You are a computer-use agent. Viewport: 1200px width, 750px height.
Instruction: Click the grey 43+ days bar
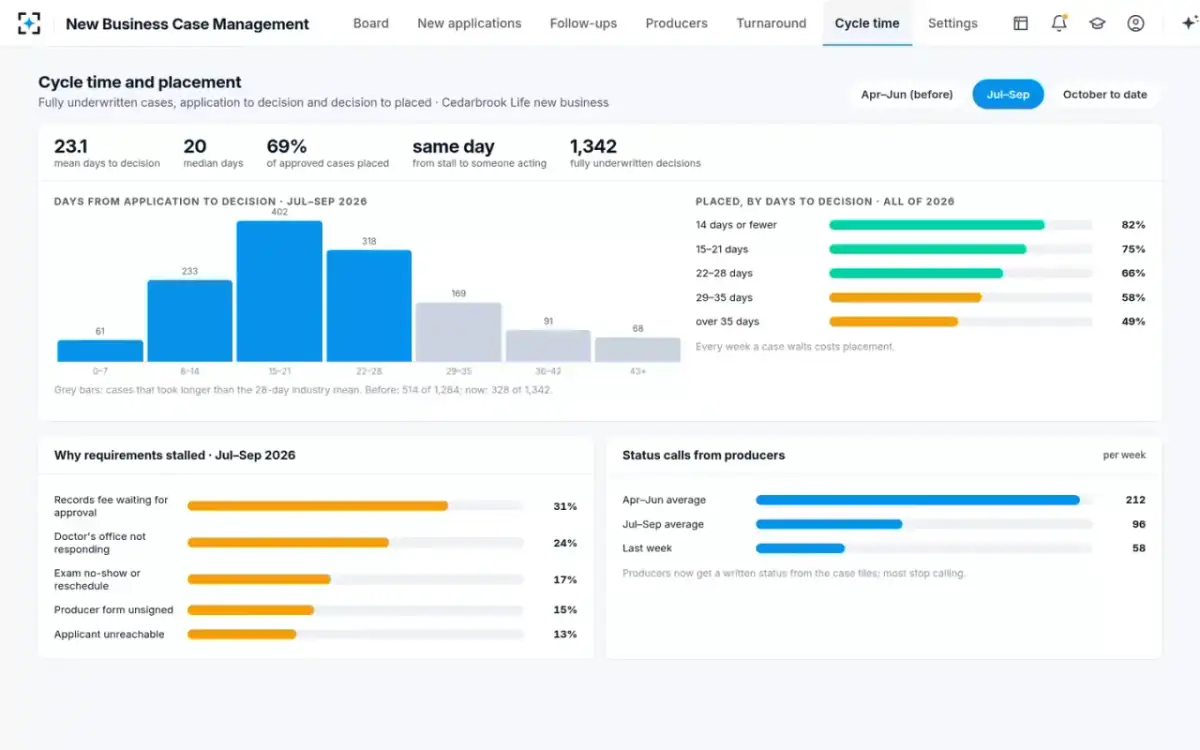pyautogui.click(x=638, y=350)
